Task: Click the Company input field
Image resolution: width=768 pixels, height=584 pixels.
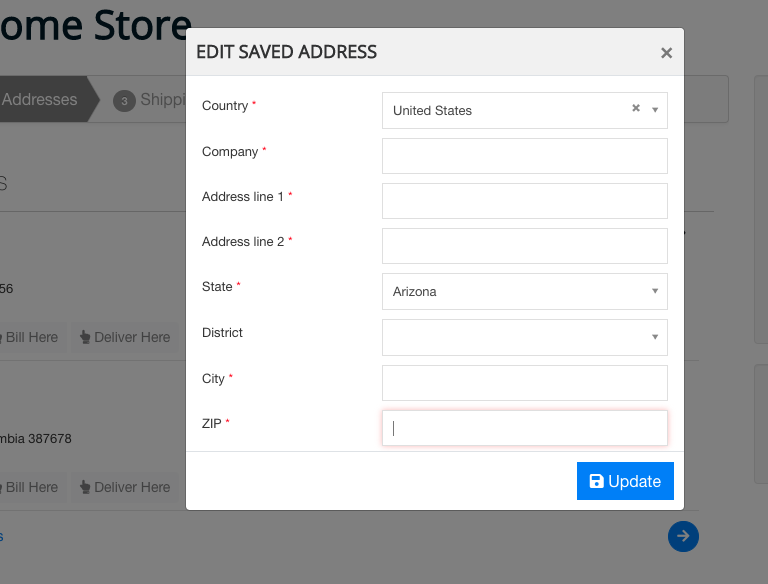Action: (x=525, y=156)
